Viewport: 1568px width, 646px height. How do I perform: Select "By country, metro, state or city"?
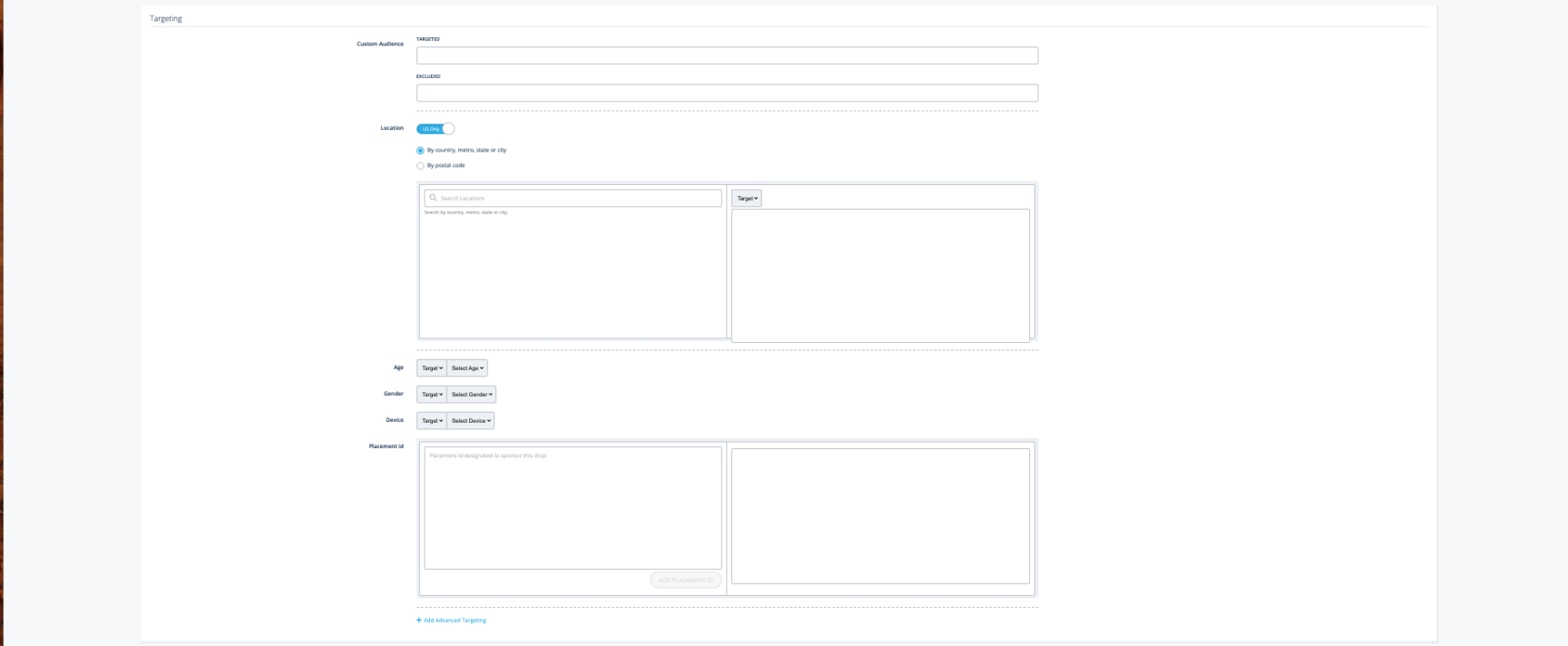[420, 151]
